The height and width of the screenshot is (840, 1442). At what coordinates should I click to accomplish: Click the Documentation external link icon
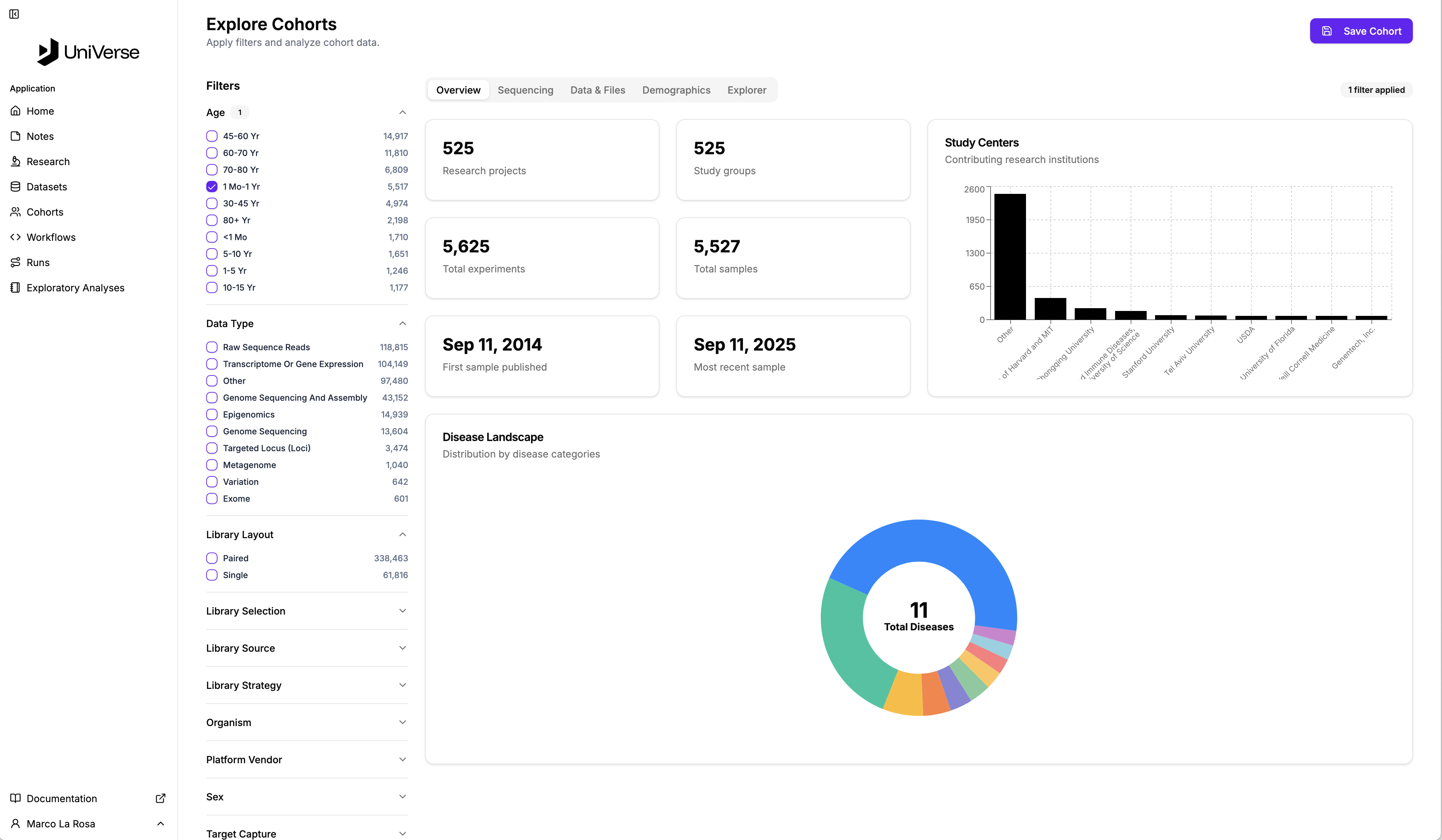click(160, 798)
